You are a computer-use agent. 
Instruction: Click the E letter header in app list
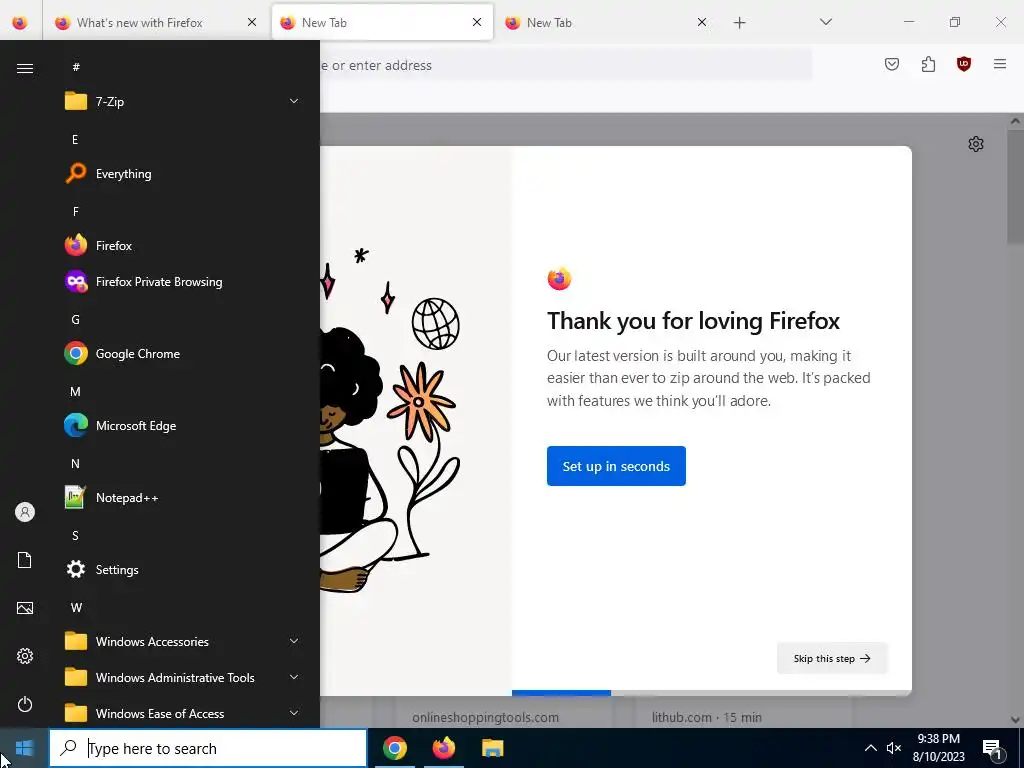click(75, 139)
